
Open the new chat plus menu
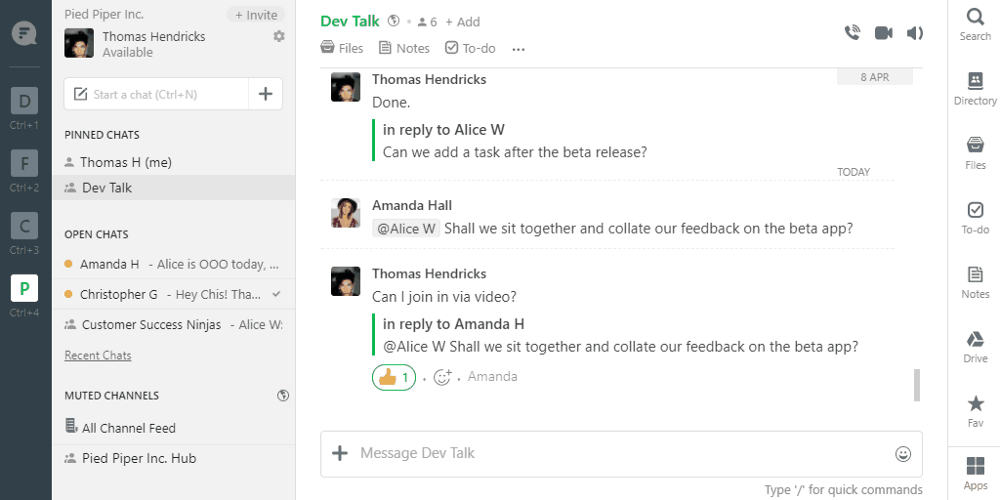(265, 94)
